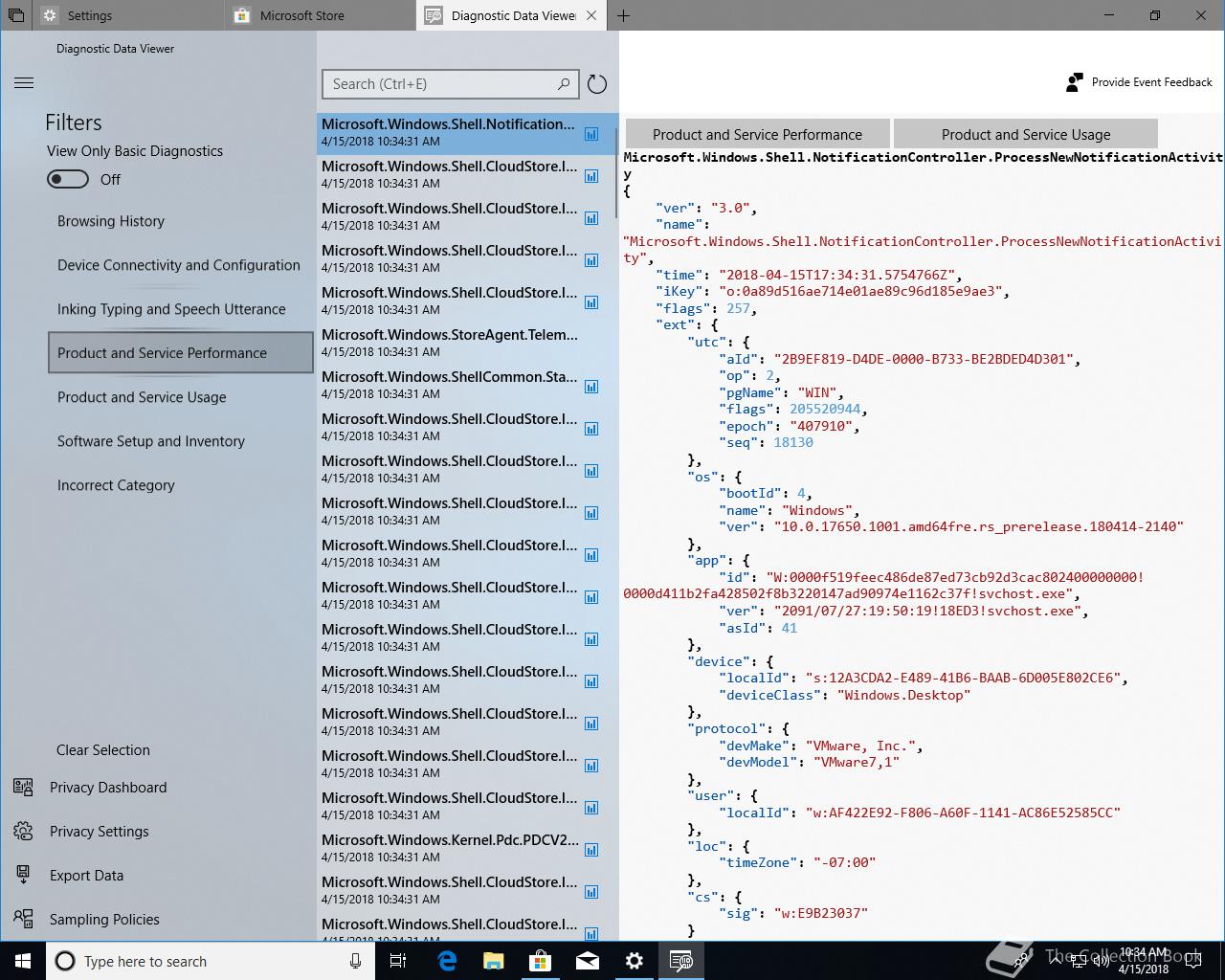The width and height of the screenshot is (1225, 980).
Task: Toggle View Only Basic Diagnostics switch
Action: (68, 179)
